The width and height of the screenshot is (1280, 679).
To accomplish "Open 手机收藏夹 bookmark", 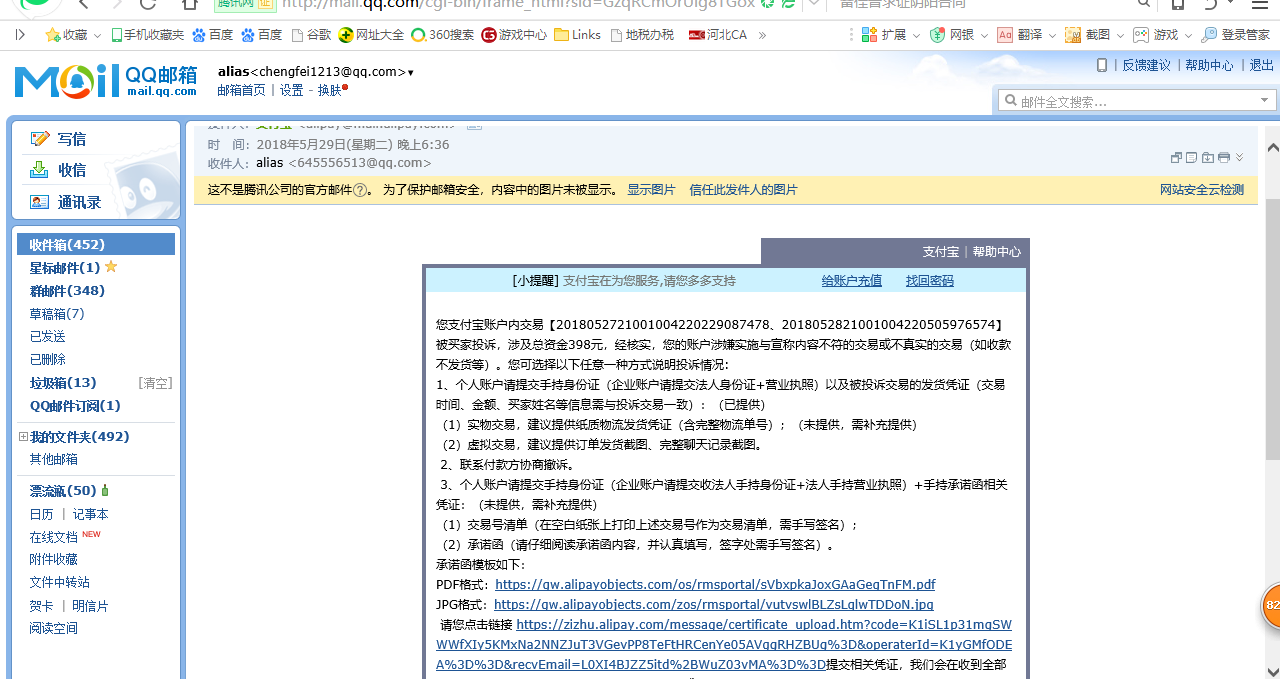I will click(147, 35).
